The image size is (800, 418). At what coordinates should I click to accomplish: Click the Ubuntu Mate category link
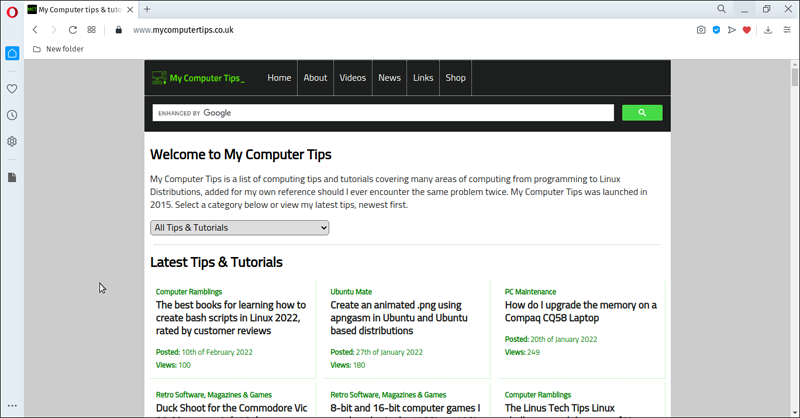click(x=351, y=292)
